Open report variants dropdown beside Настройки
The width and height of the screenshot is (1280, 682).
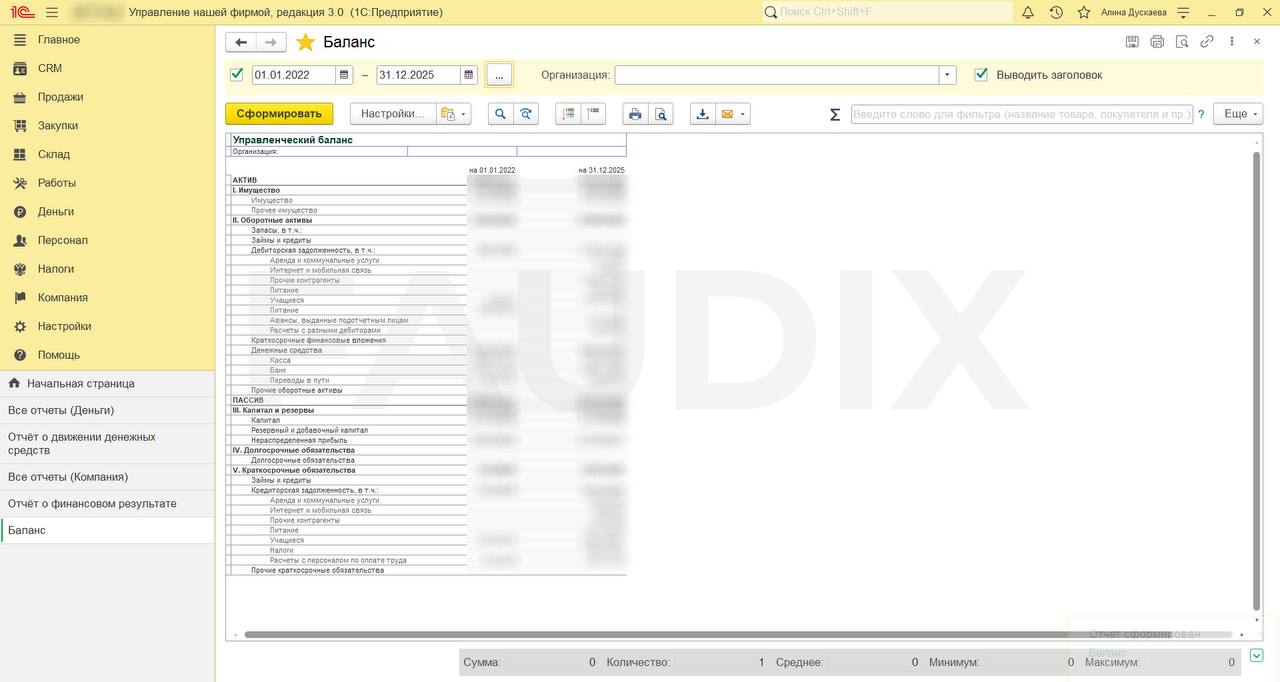pos(454,114)
